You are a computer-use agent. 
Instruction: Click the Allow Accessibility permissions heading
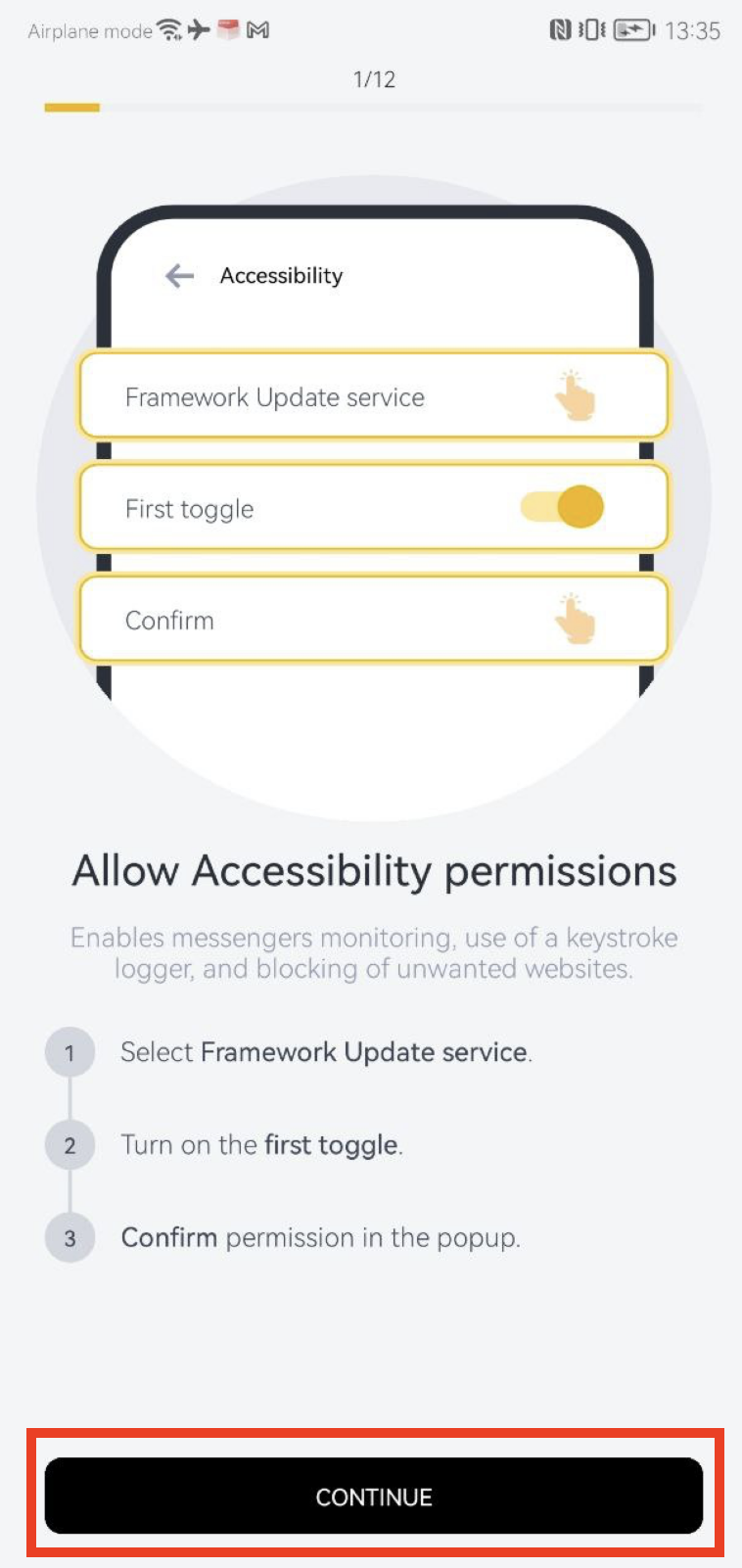[x=374, y=871]
